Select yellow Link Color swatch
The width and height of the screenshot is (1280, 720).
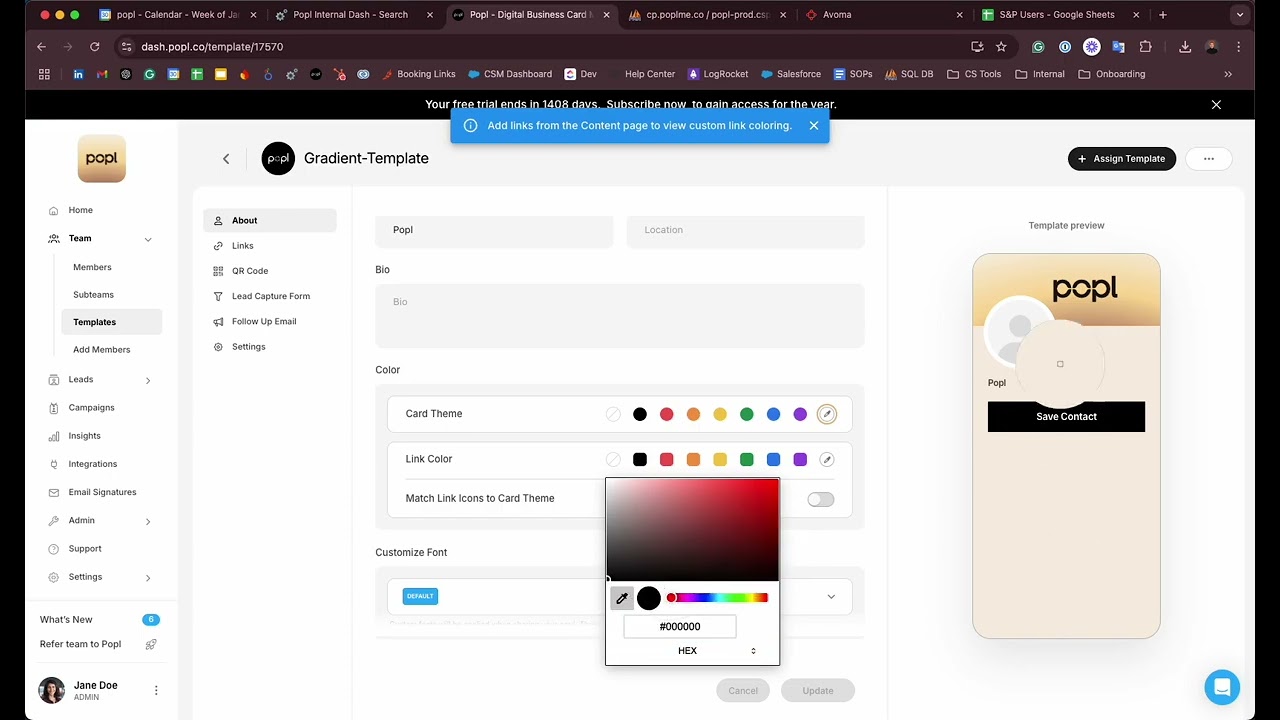pyautogui.click(x=720, y=460)
